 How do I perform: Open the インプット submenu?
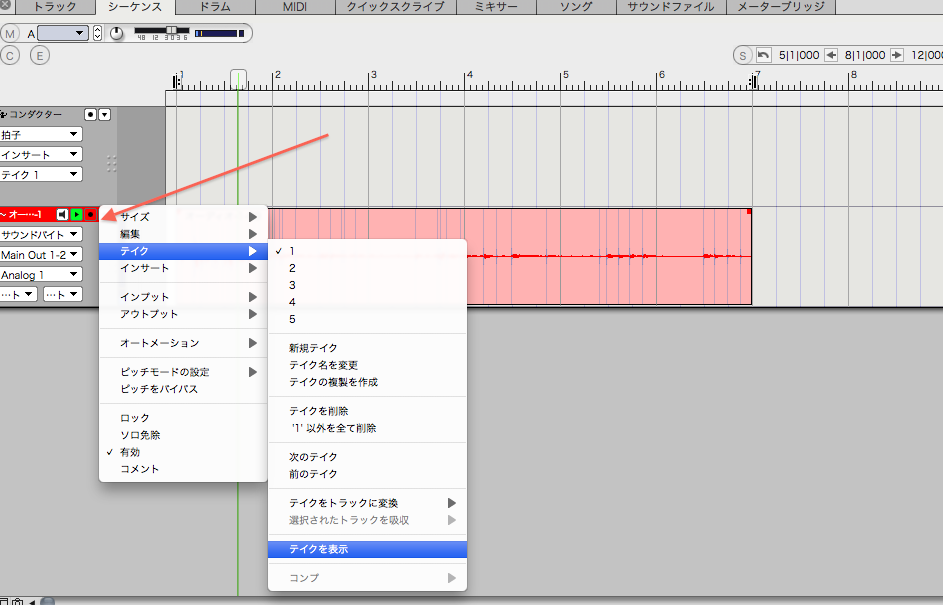(x=183, y=297)
